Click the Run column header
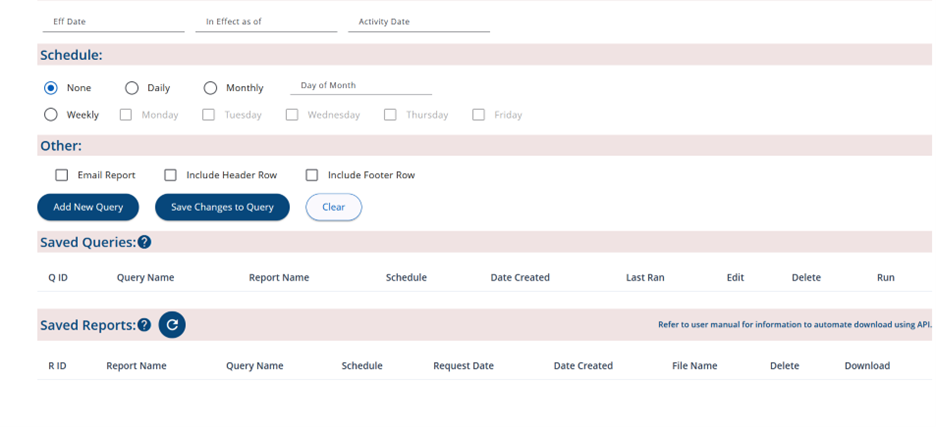936x427 pixels. coord(886,278)
